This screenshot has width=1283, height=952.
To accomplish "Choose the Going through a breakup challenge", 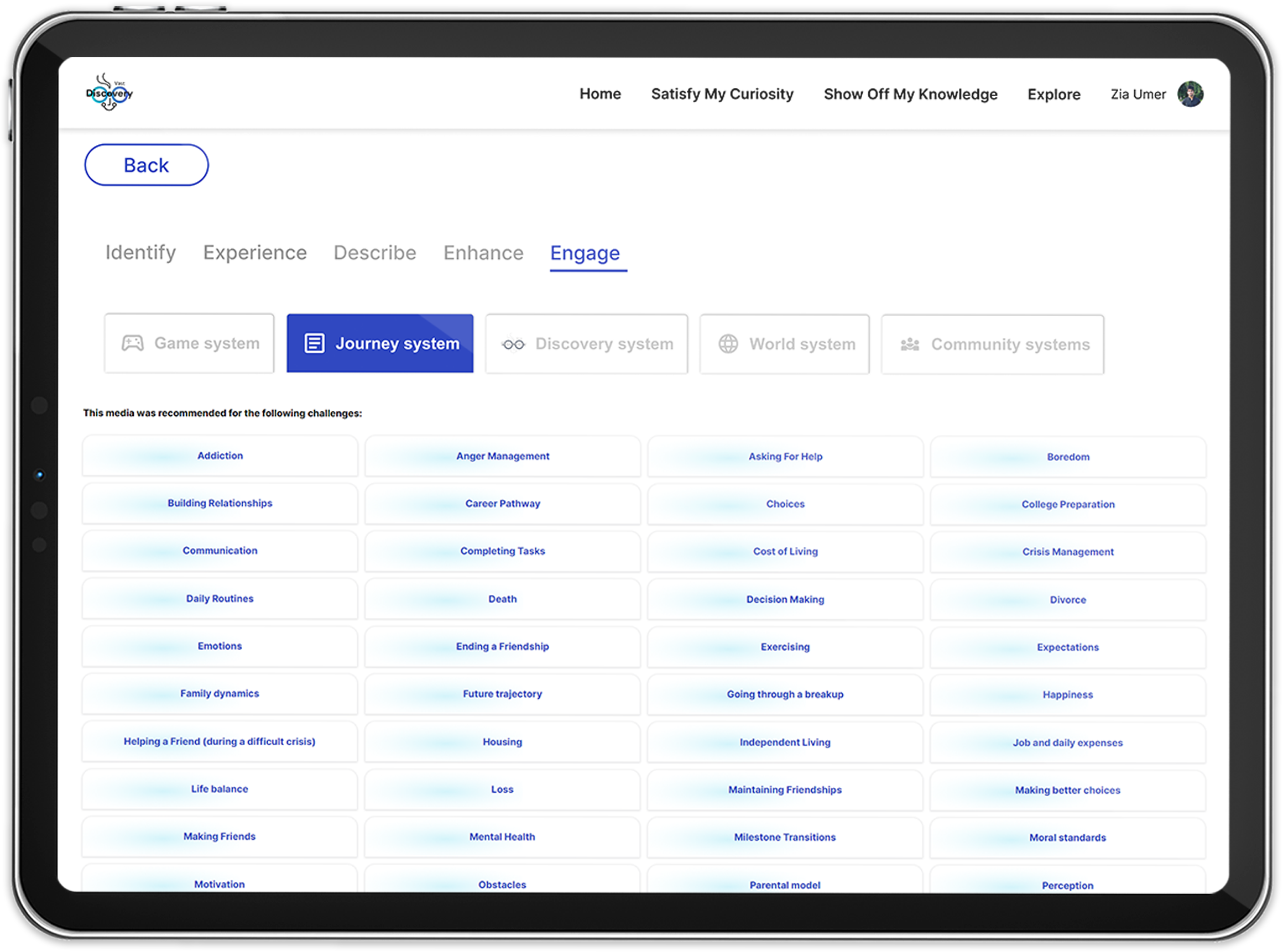I will (x=785, y=694).
